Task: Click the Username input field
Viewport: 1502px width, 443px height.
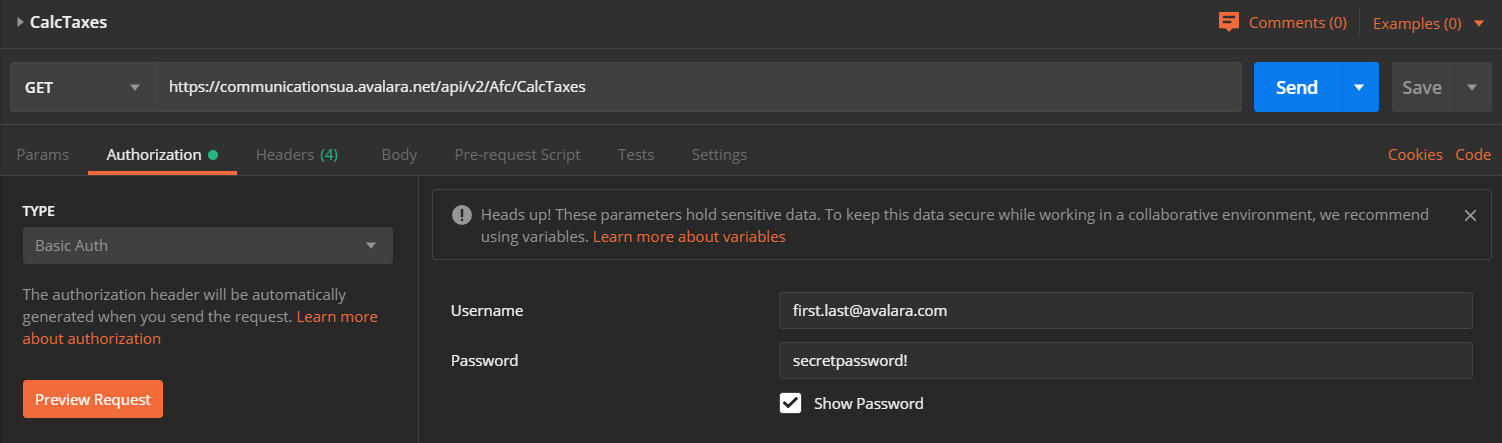Action: point(1125,310)
